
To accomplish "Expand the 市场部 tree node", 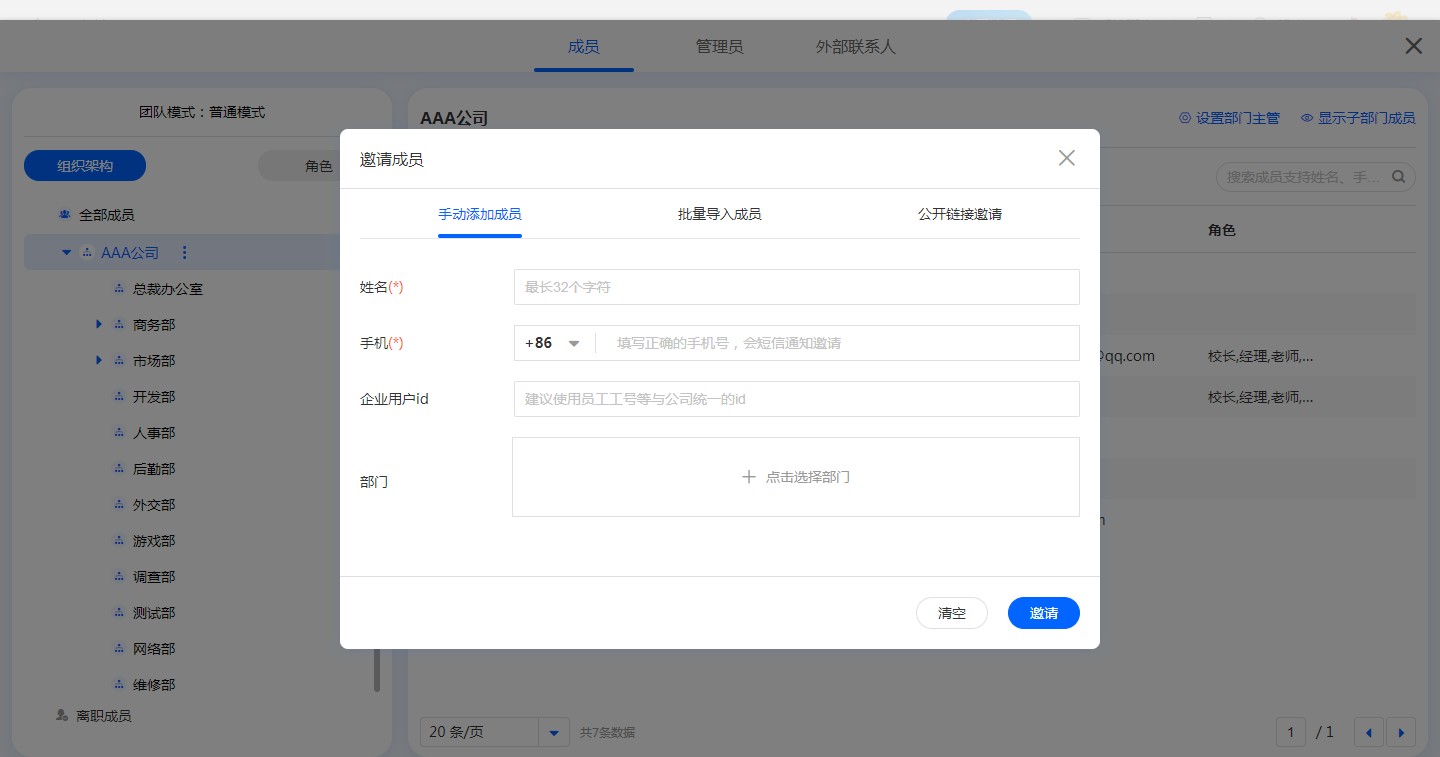I will pyautogui.click(x=99, y=361).
